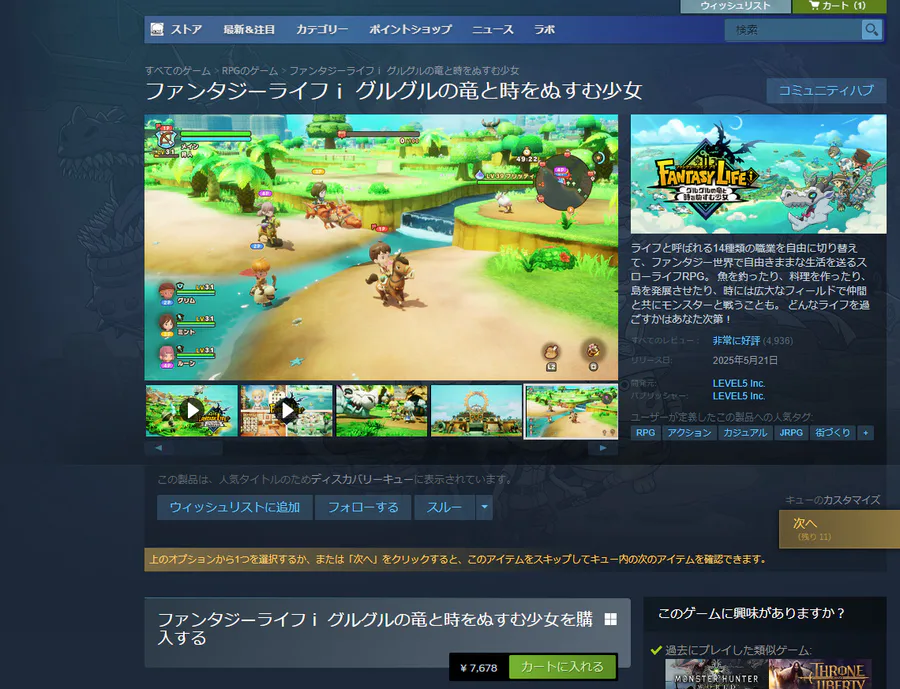Viewport: 900px width, 689px height.
Task: Play the first trailer video thumbnail
Action: point(191,411)
